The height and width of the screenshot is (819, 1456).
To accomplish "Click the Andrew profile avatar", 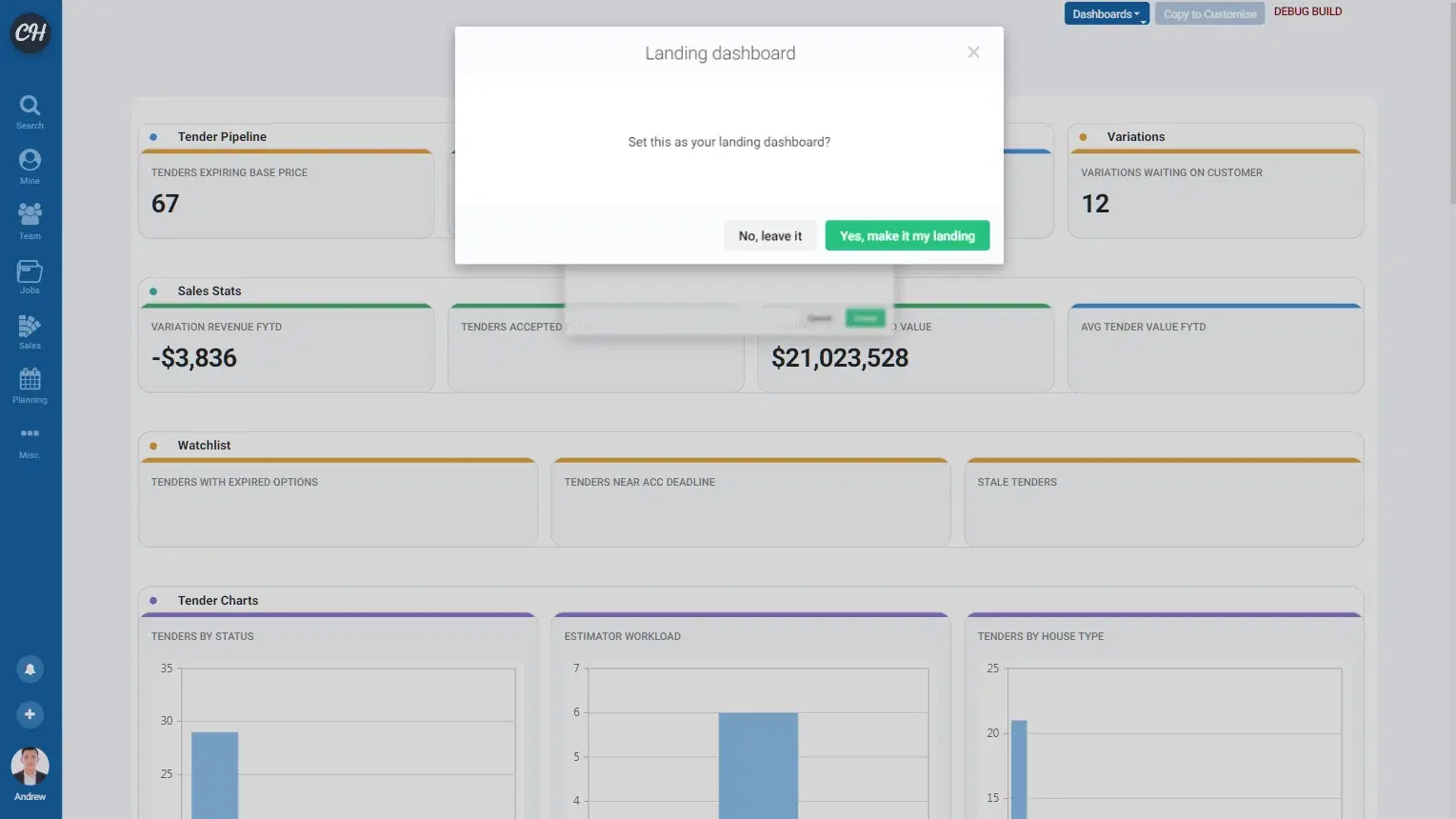I will [x=30, y=767].
